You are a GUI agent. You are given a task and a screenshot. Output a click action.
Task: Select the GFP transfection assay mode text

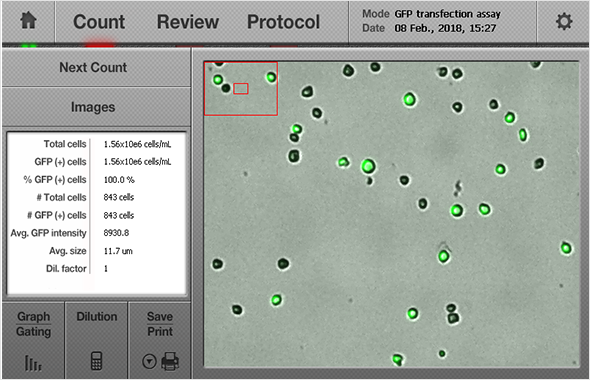pyautogui.click(x=447, y=14)
